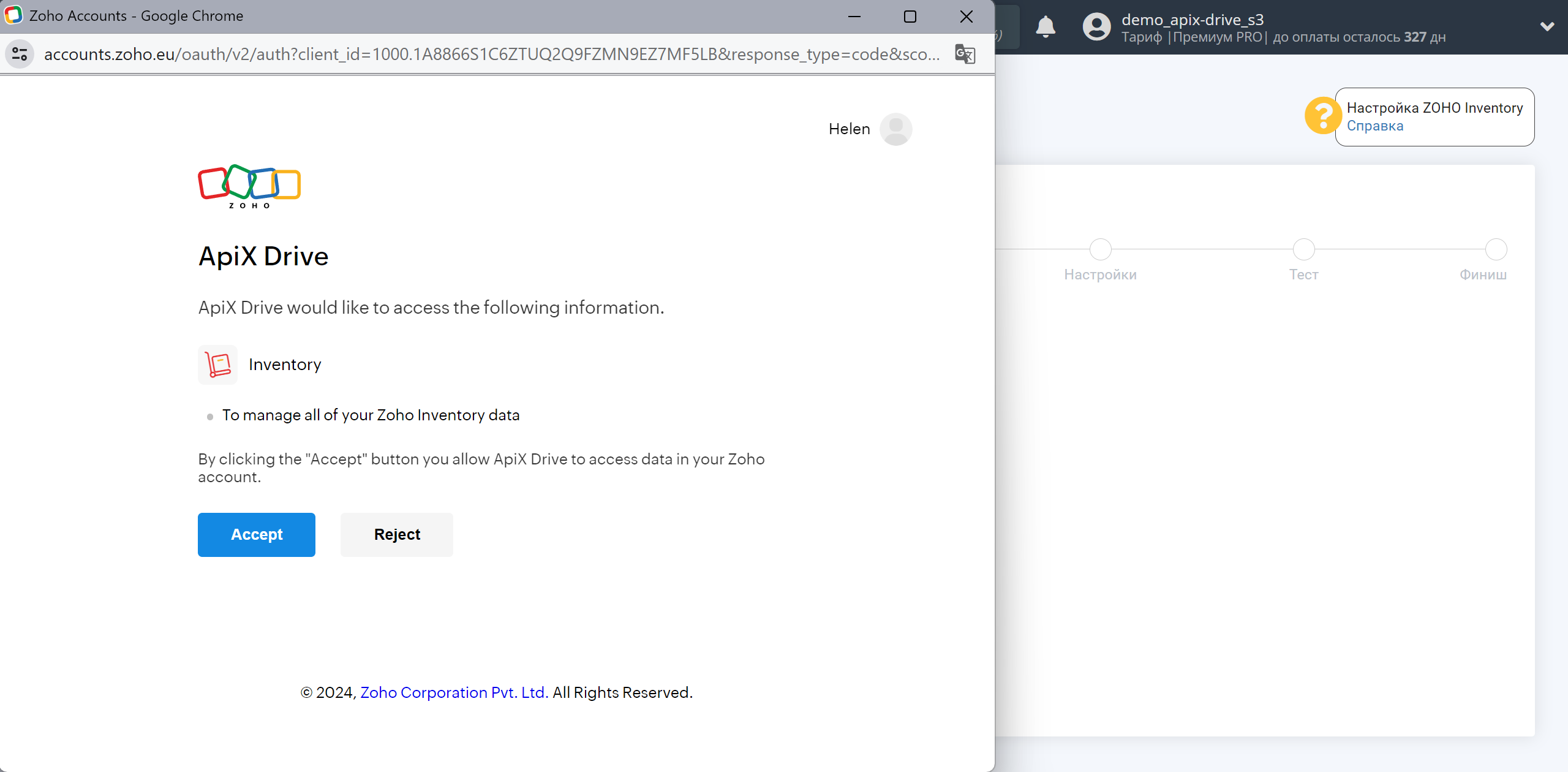Click 'To manage all of your Zoho Inventory data'

(371, 415)
